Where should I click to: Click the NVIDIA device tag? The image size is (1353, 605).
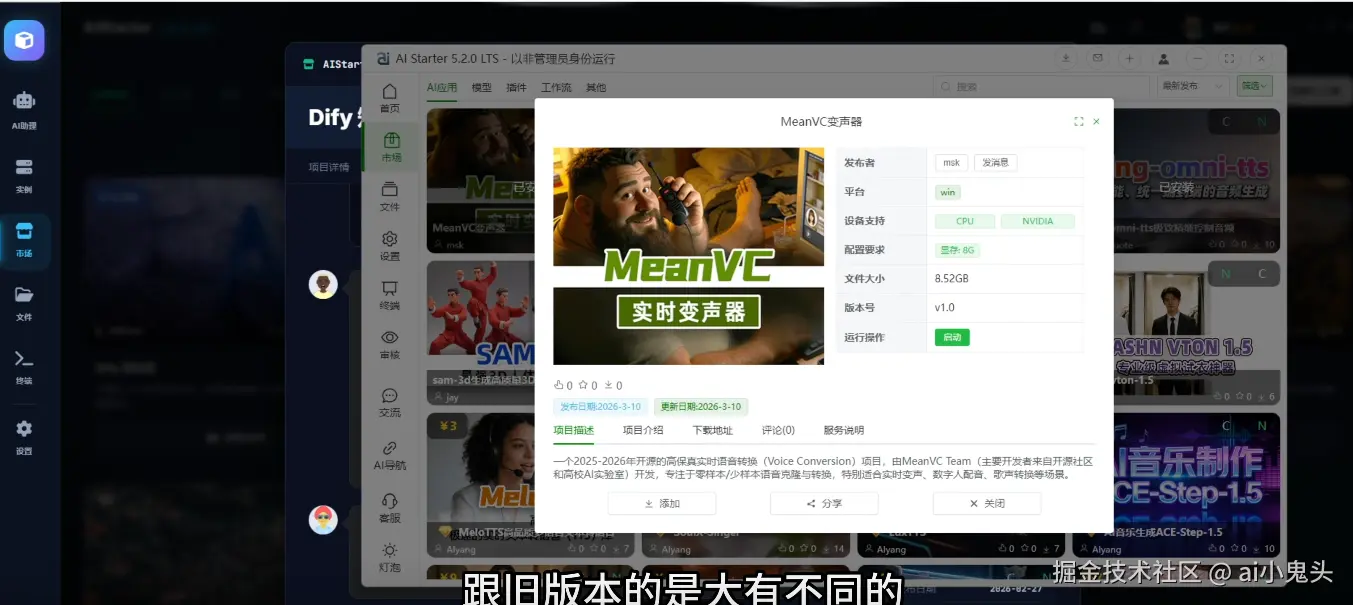[1037, 221]
